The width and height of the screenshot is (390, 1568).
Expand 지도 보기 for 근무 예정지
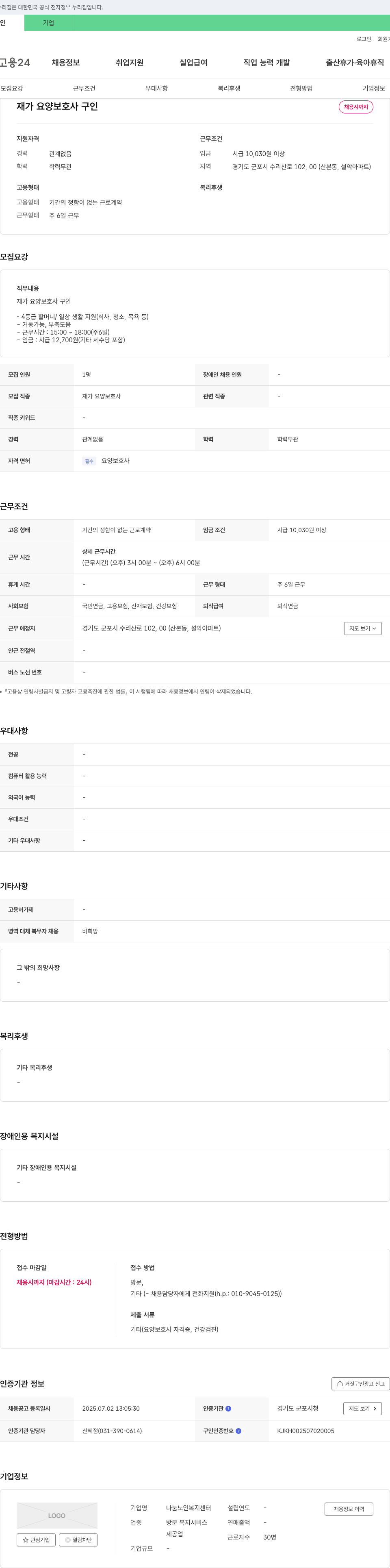(363, 628)
